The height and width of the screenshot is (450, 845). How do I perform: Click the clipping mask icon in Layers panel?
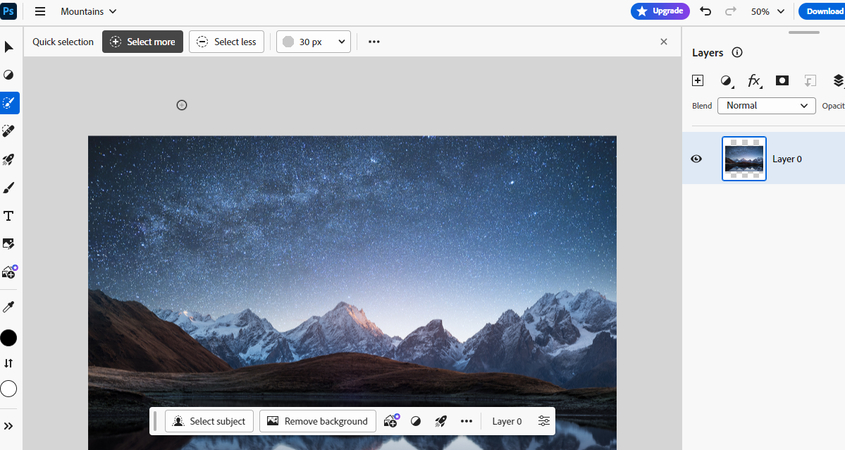(810, 81)
